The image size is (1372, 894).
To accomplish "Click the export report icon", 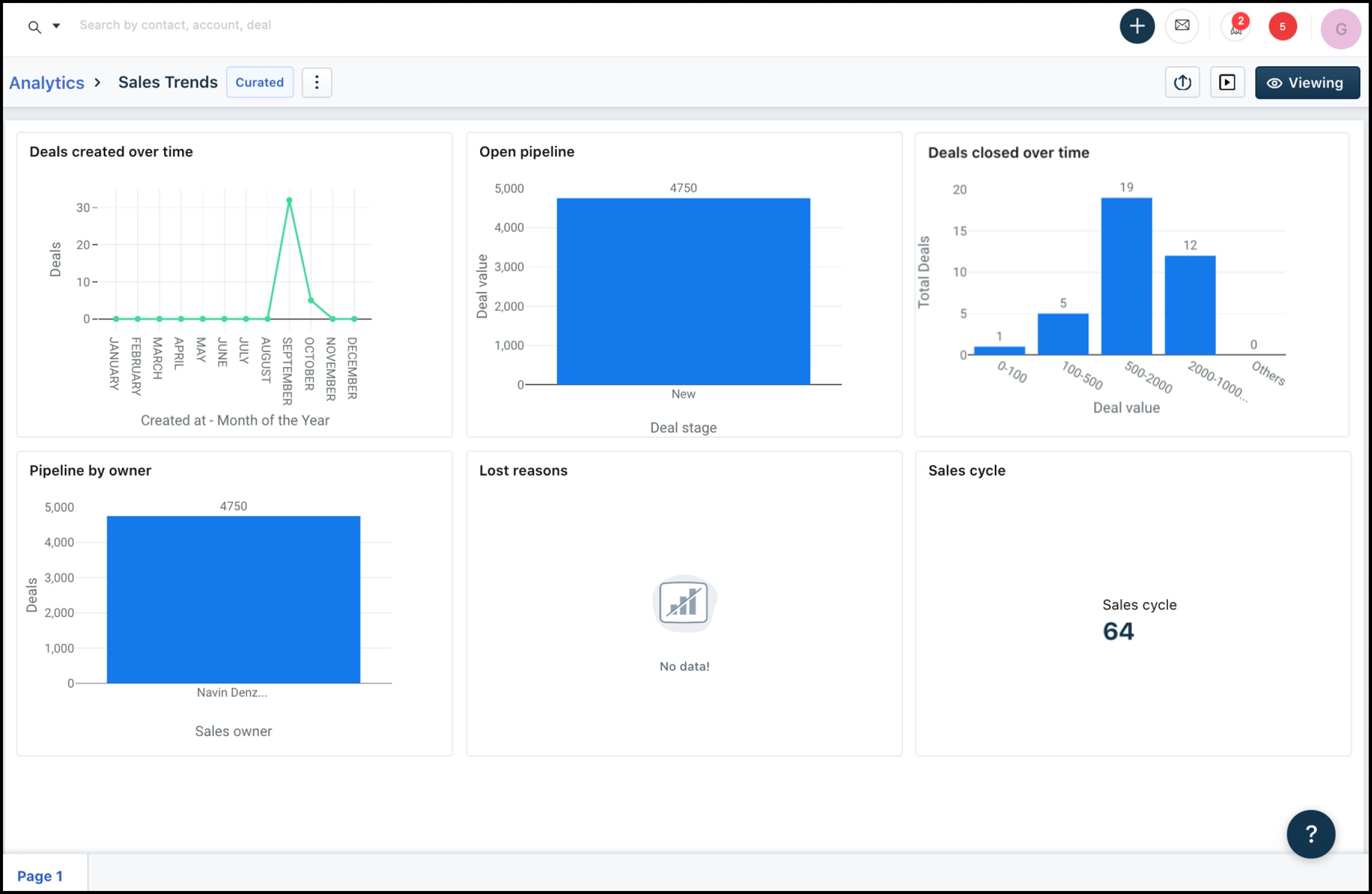I will pyautogui.click(x=1182, y=82).
